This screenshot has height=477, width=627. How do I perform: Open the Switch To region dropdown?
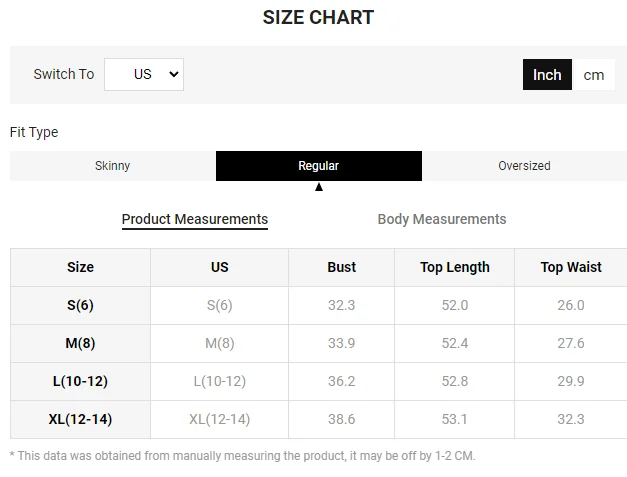click(x=144, y=74)
